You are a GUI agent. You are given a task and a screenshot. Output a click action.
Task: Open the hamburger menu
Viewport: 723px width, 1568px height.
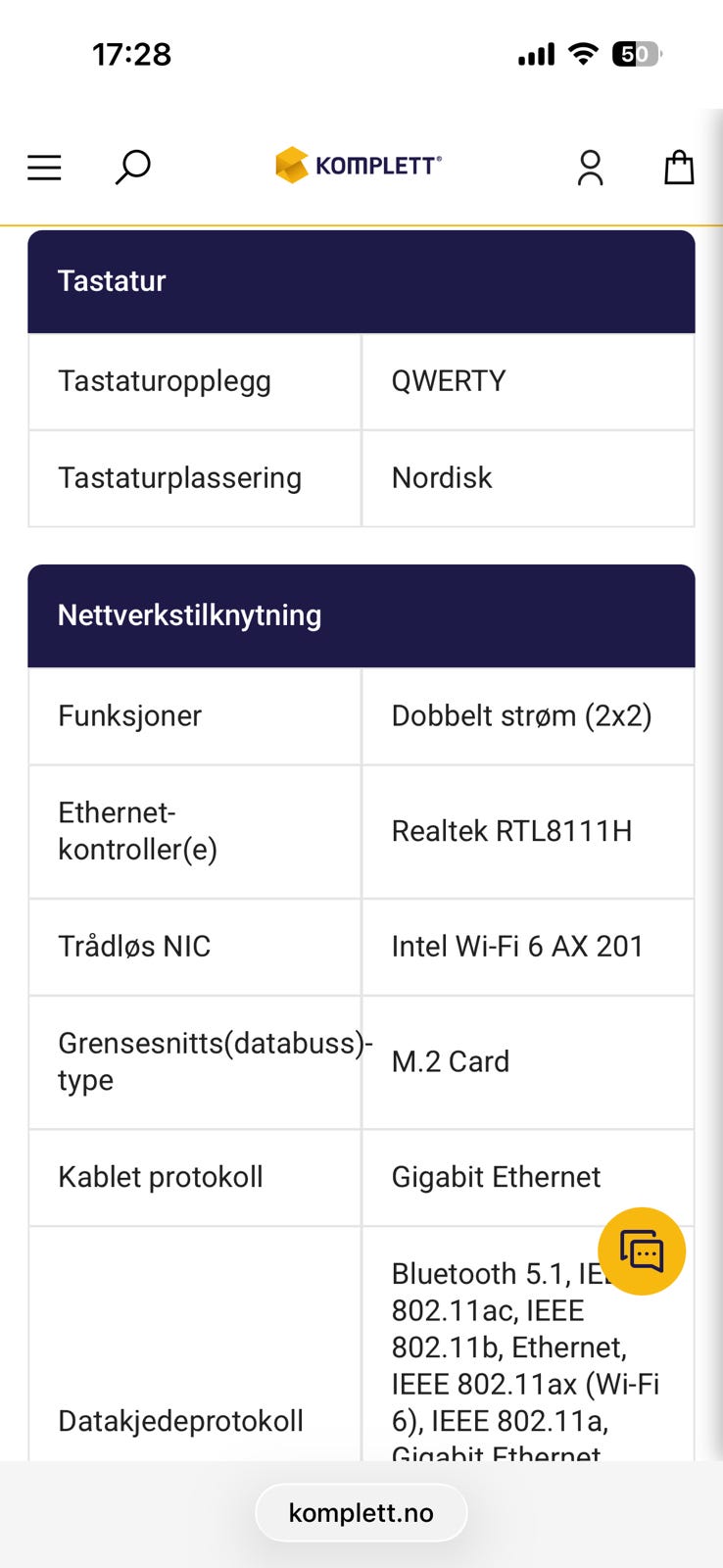pyautogui.click(x=44, y=168)
